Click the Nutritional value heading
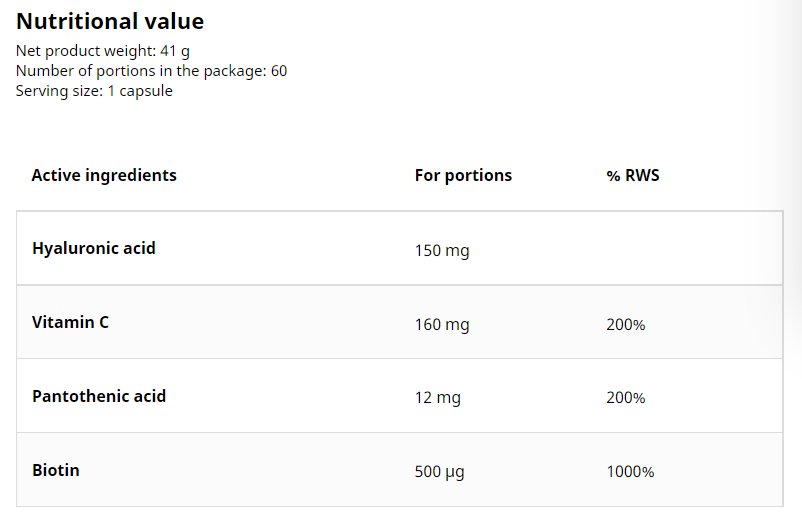 coord(110,21)
